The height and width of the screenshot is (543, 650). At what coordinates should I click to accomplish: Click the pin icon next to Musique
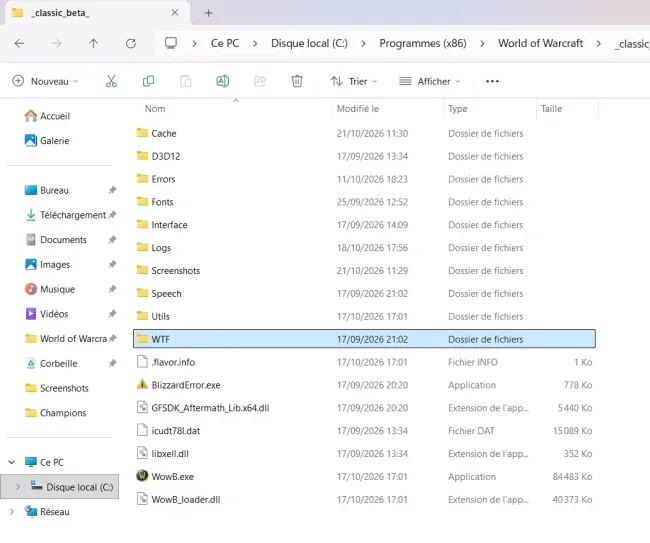pyautogui.click(x=112, y=289)
